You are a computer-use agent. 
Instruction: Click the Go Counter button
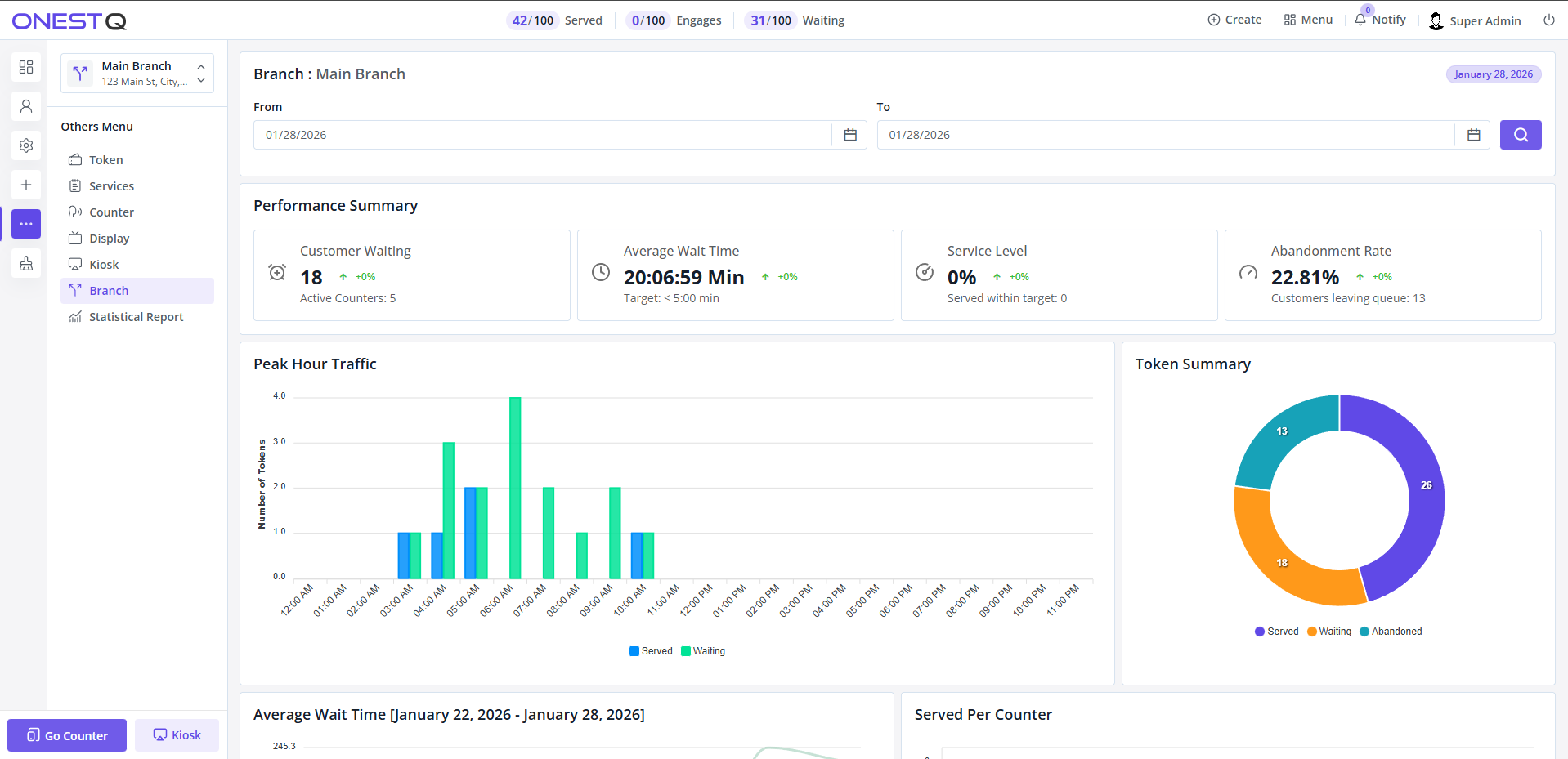coord(67,735)
